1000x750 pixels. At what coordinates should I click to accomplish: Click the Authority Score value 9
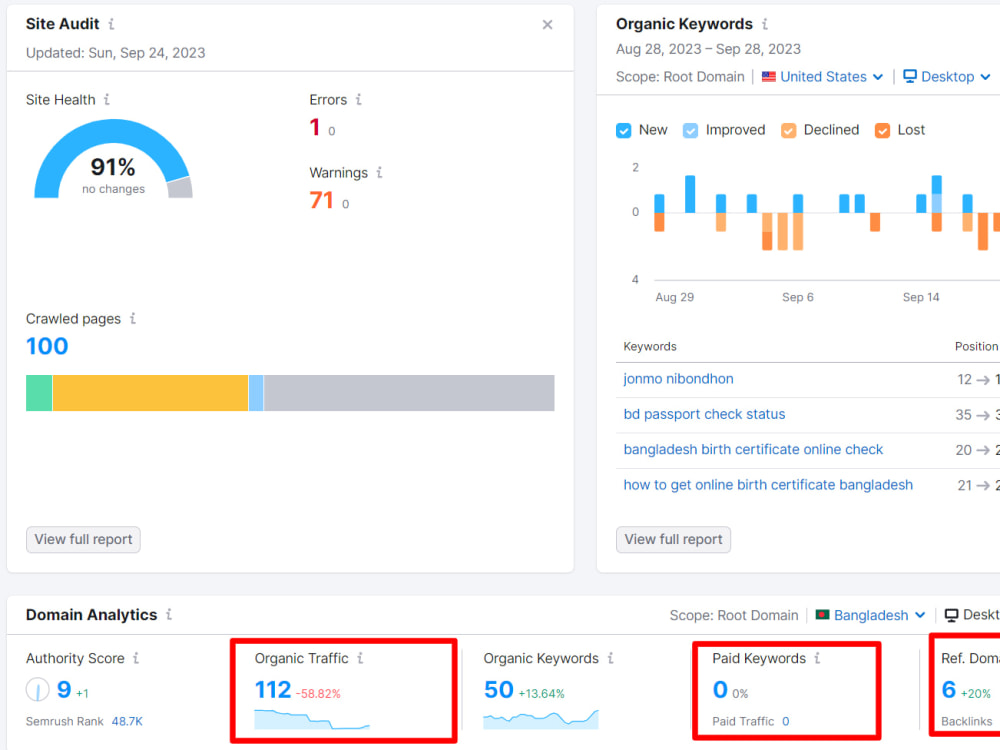pos(64,690)
